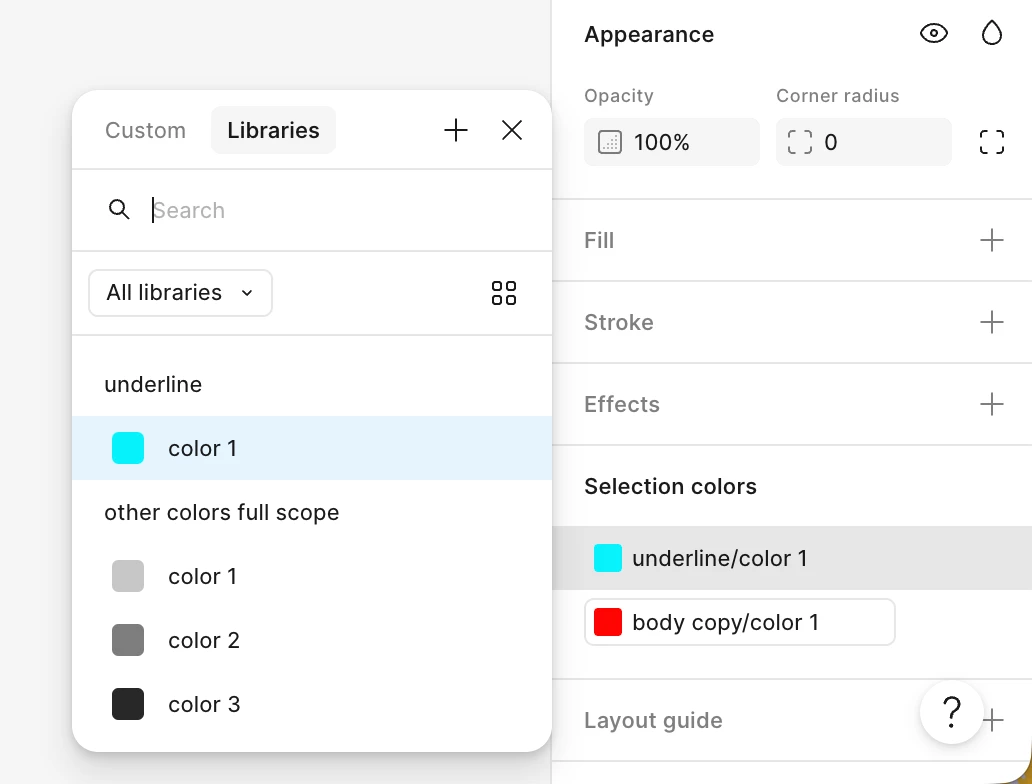
Task: Close the color libraries popup
Action: [x=511, y=130]
